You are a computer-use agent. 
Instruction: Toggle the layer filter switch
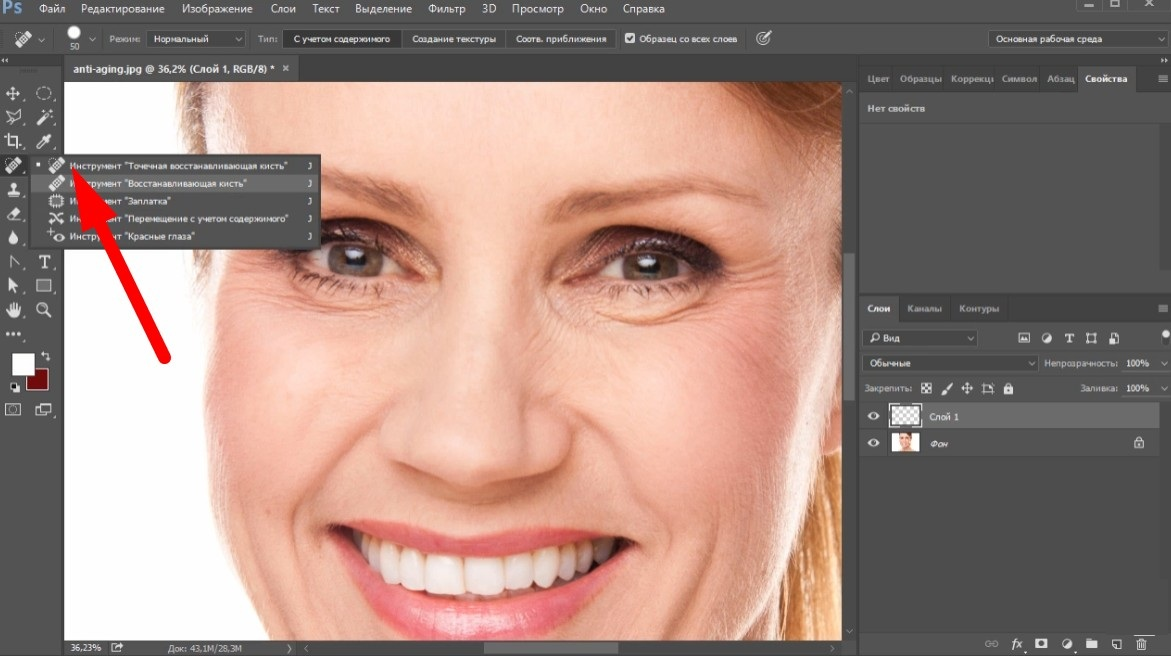point(1164,336)
